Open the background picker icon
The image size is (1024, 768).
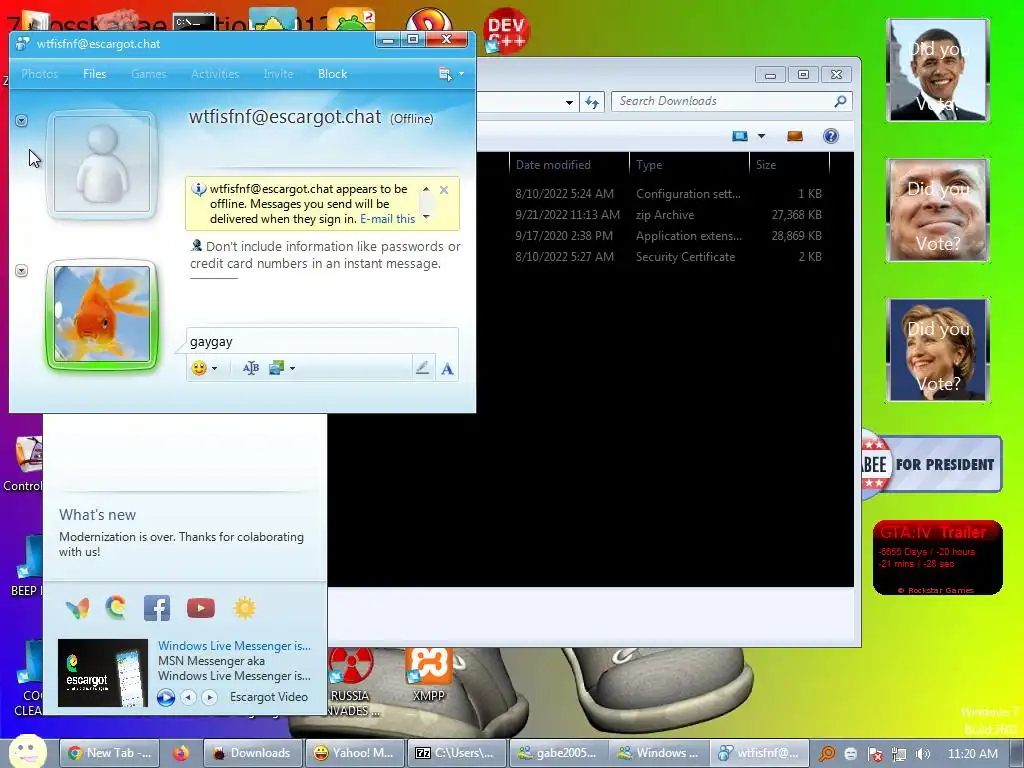(x=276, y=368)
